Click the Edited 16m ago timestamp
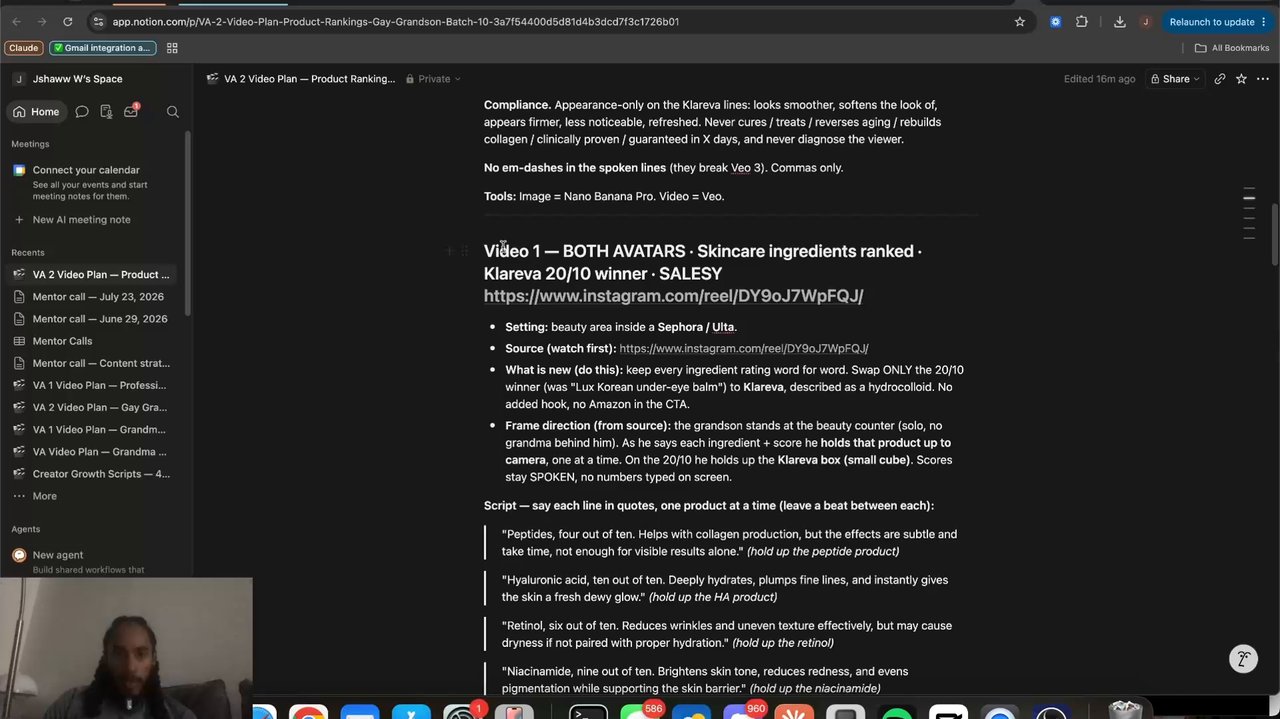Image resolution: width=1280 pixels, height=719 pixels. pyautogui.click(x=1099, y=79)
